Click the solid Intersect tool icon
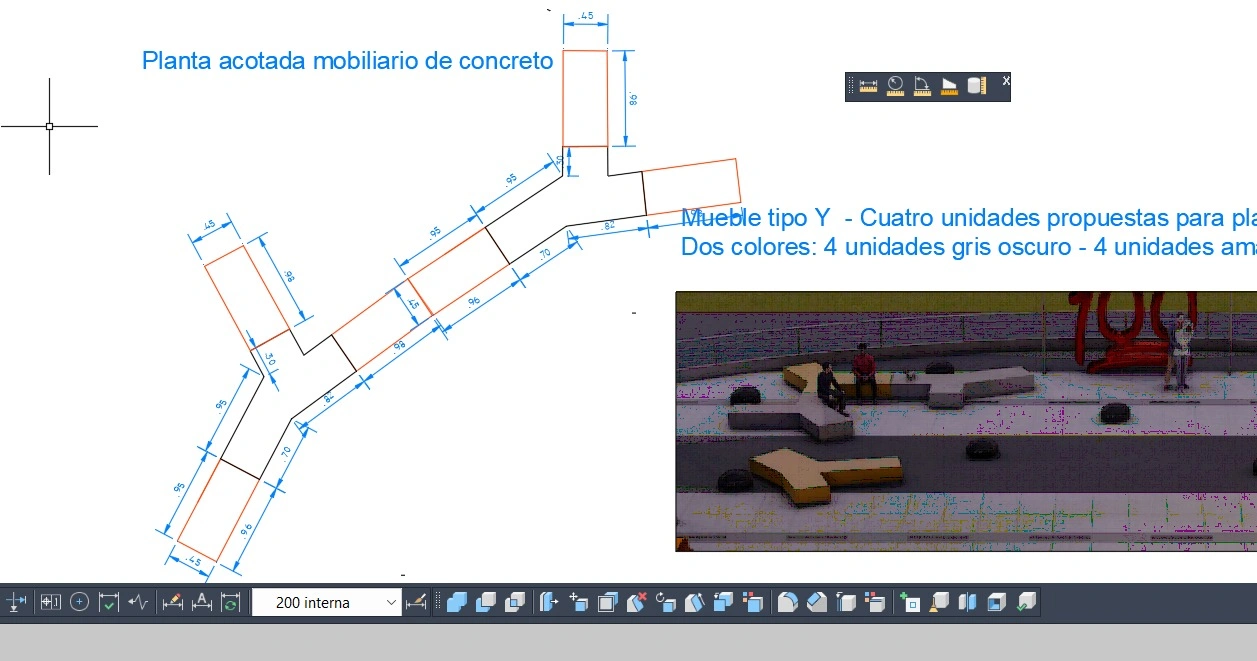Viewport: 1257px width, 661px height. (x=516, y=603)
